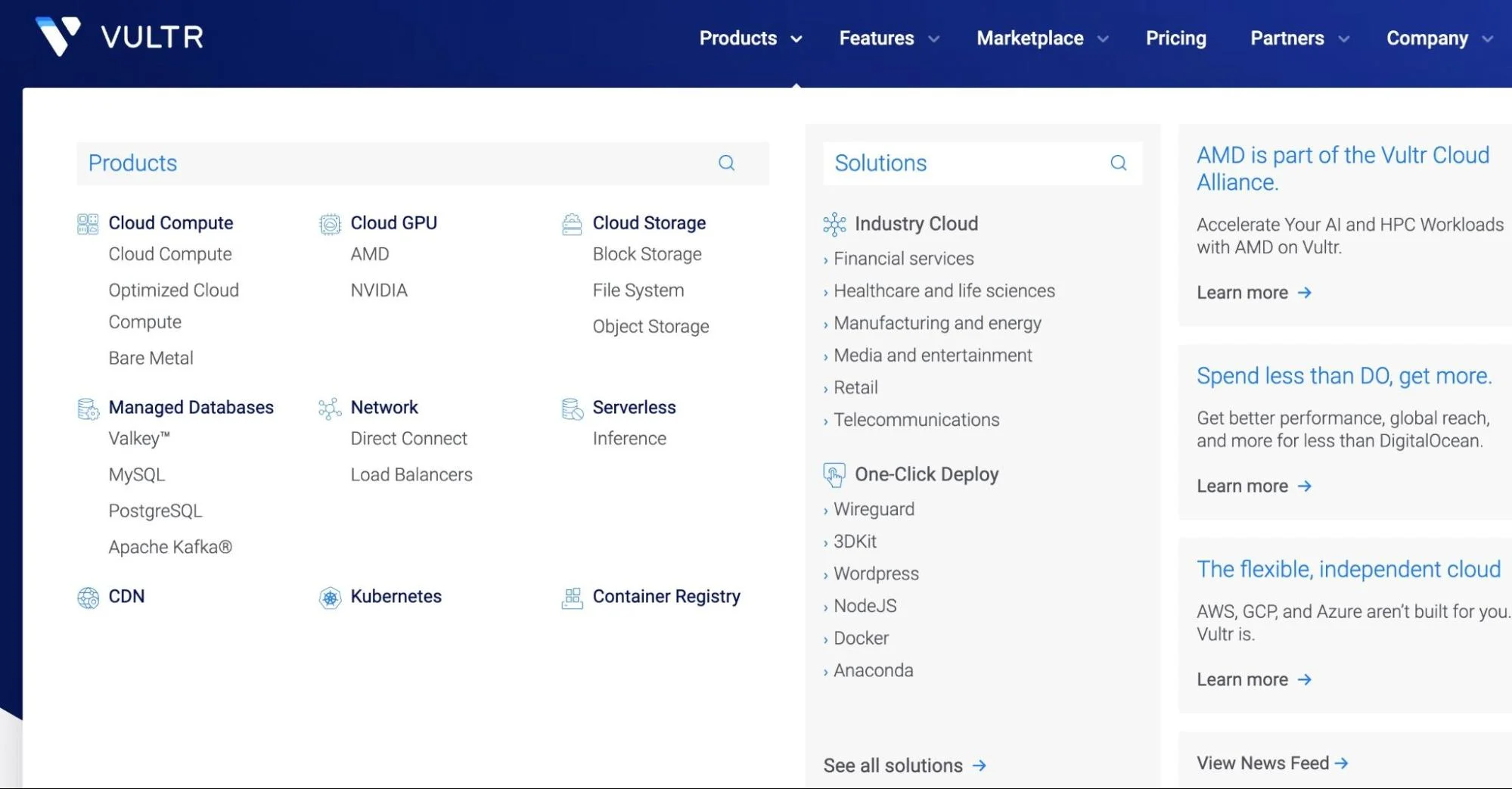Click the Products search field
The height and width of the screenshot is (789, 1512).
pos(423,163)
